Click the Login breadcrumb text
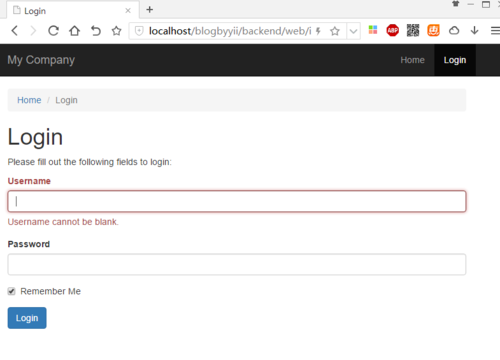 coord(66,100)
